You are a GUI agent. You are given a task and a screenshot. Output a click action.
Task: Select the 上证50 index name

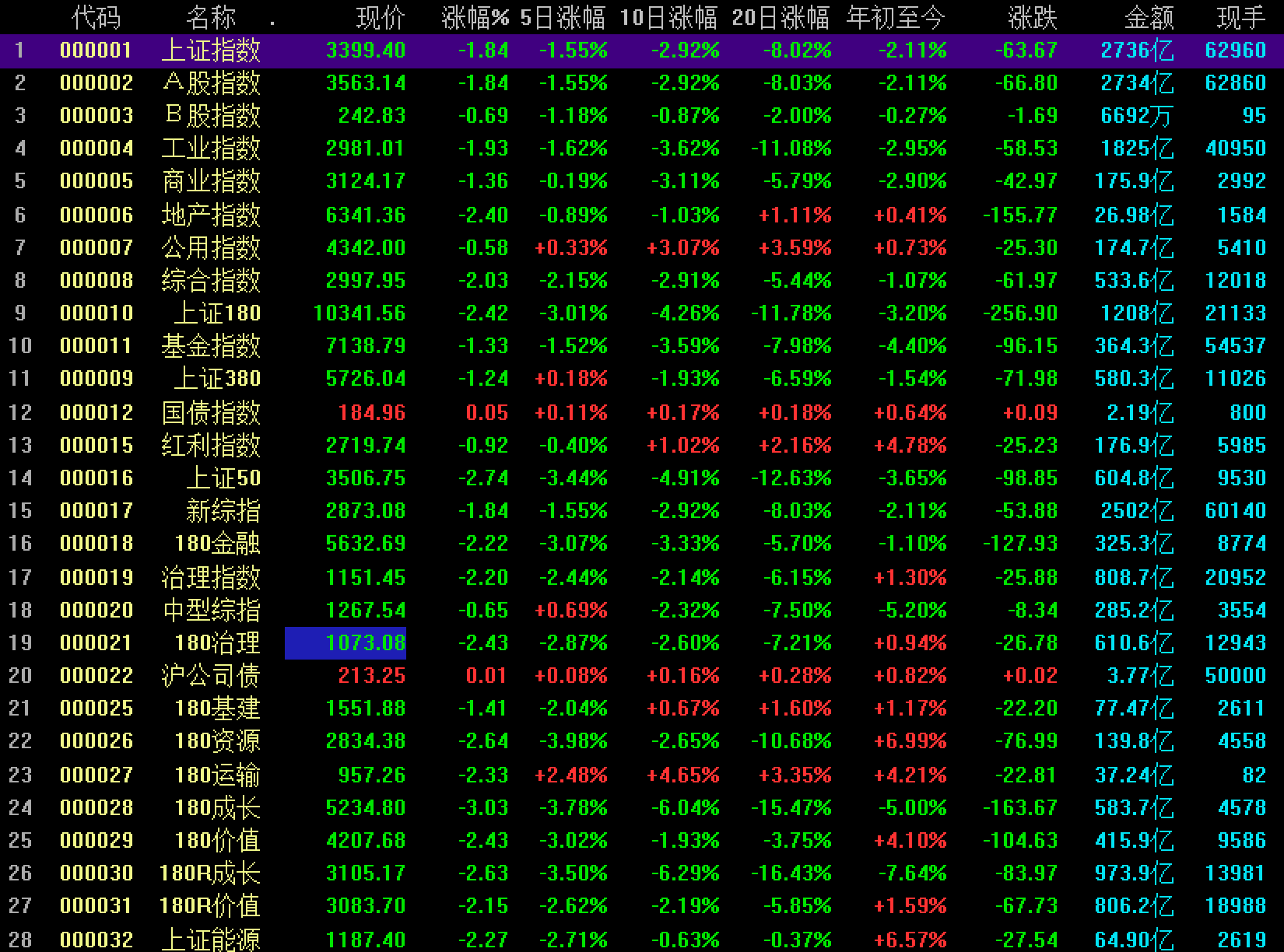pyautogui.click(x=223, y=478)
